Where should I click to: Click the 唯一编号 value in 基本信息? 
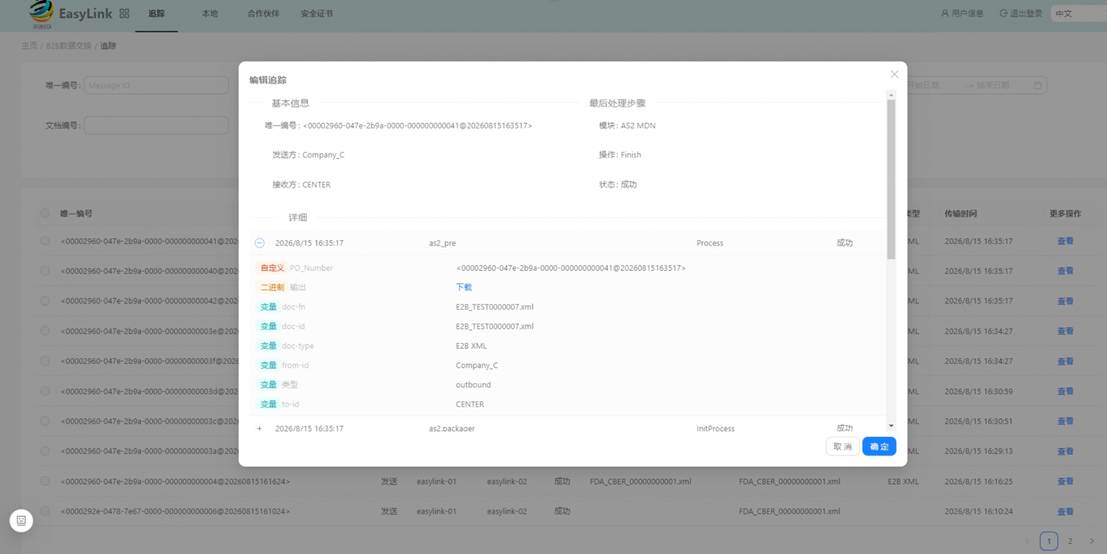(x=417, y=126)
